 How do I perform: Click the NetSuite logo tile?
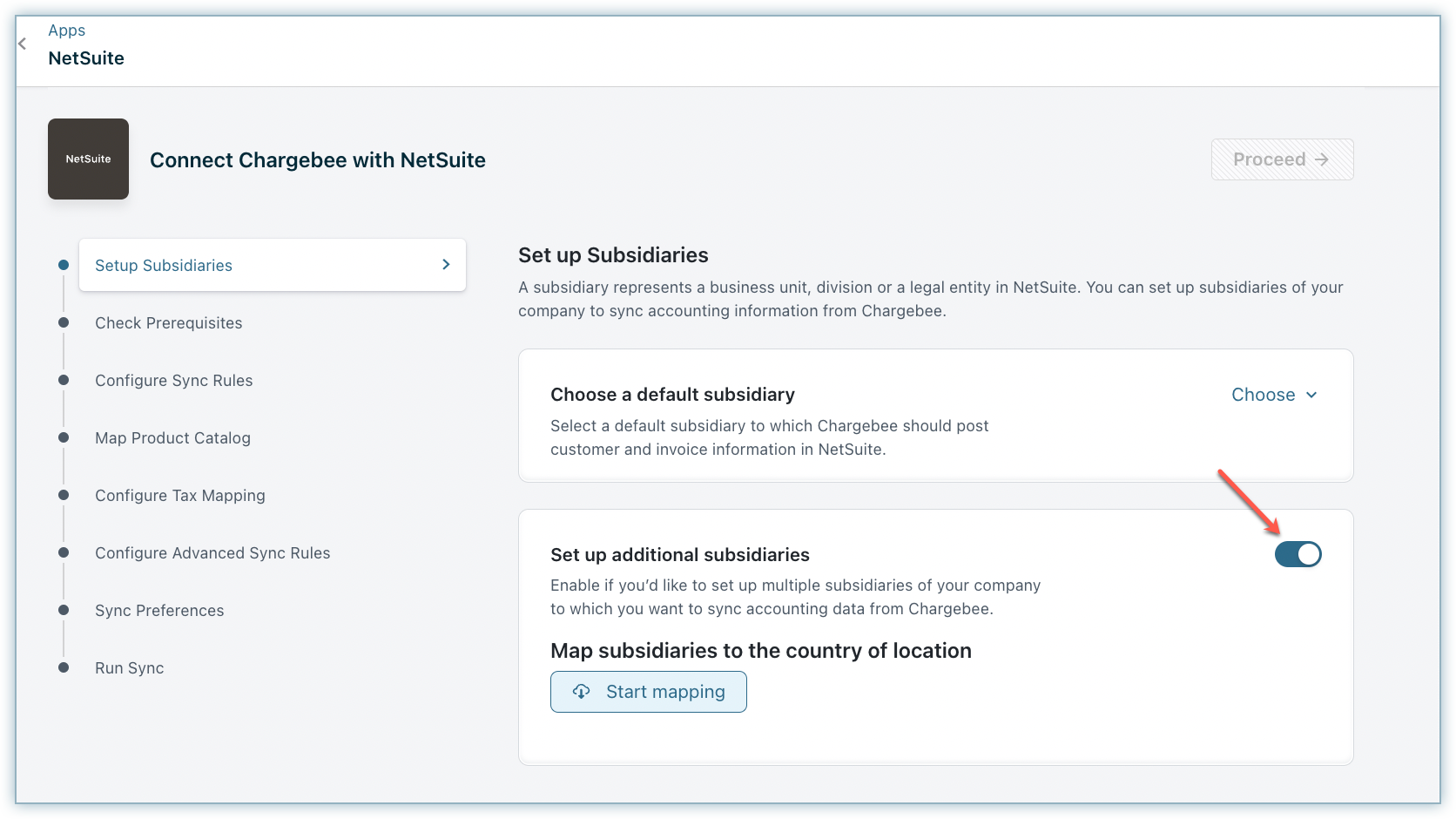(x=88, y=159)
